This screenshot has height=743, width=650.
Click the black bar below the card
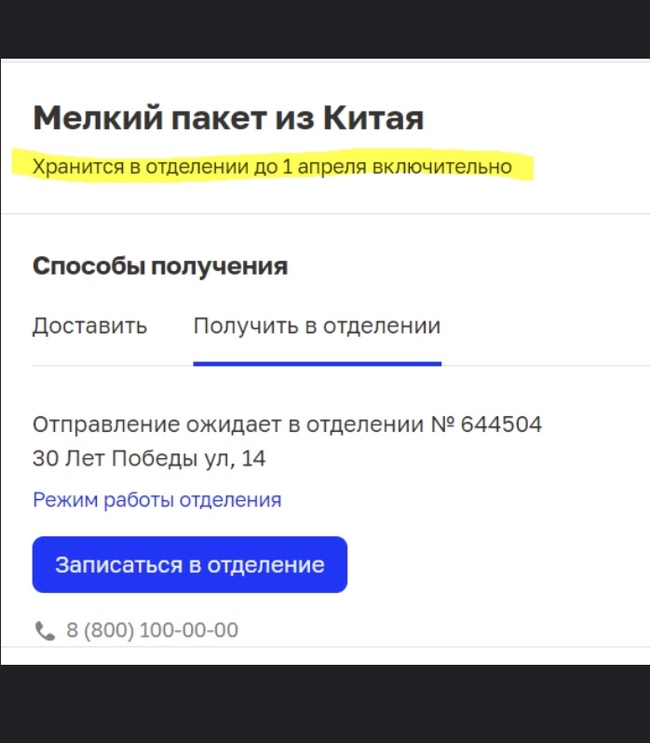325,704
